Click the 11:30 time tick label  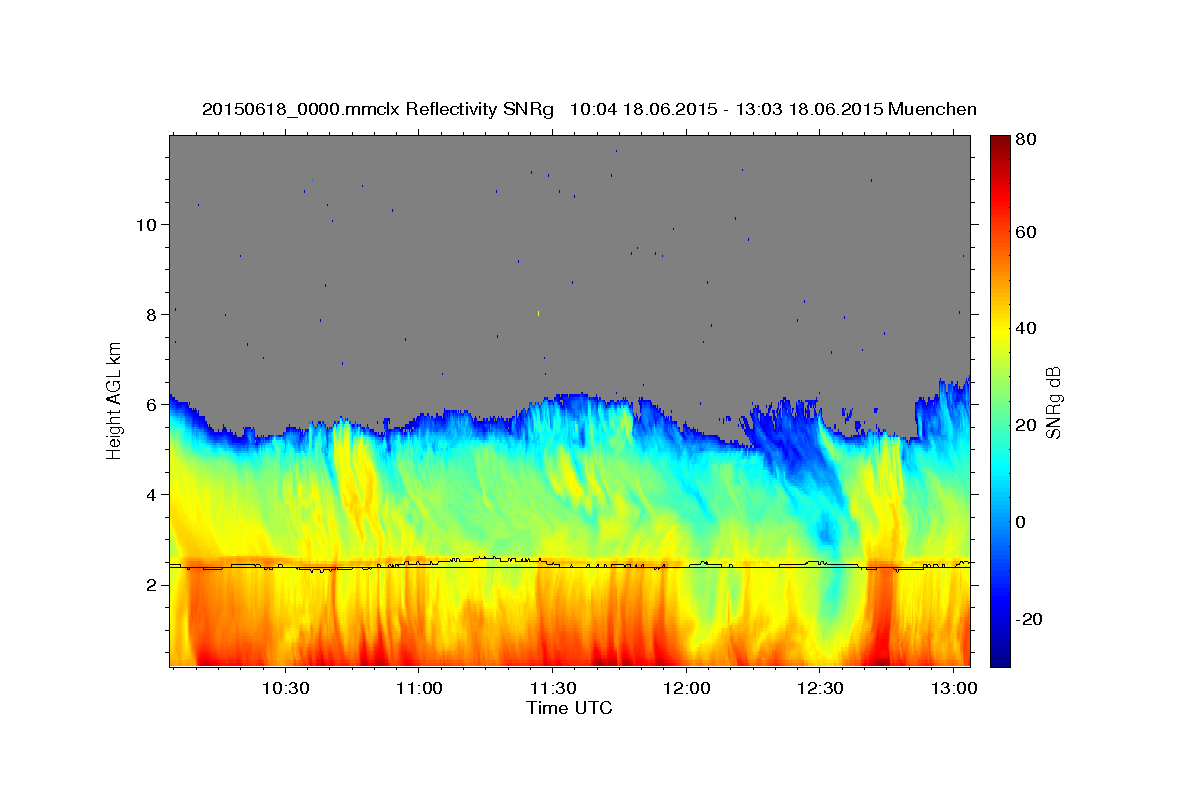(x=552, y=689)
